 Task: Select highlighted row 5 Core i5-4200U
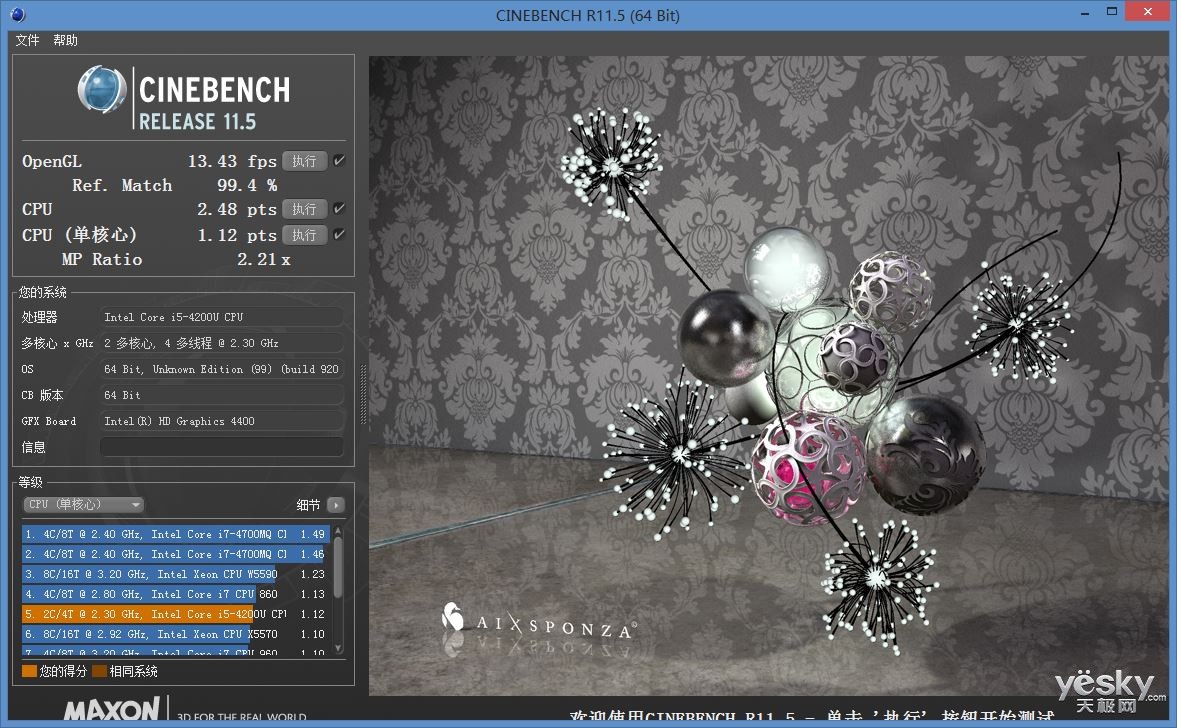pyautogui.click(x=176, y=614)
